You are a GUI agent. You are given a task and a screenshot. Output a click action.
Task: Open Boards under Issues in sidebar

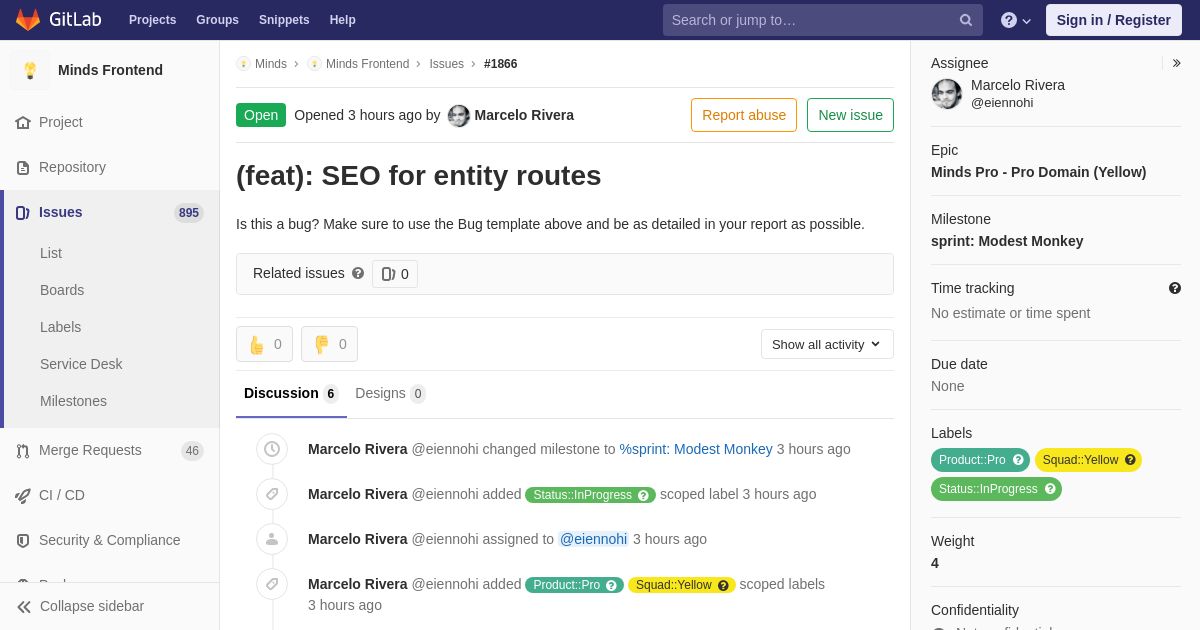tap(62, 290)
